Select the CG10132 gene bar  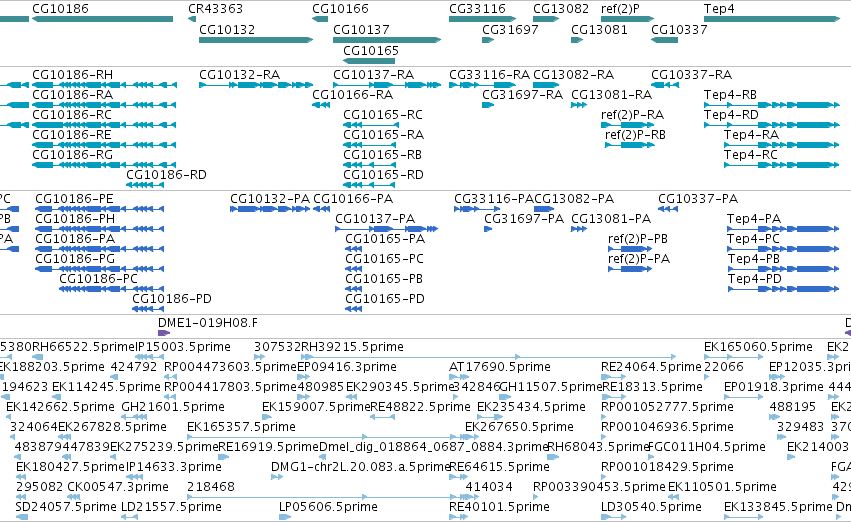click(256, 40)
